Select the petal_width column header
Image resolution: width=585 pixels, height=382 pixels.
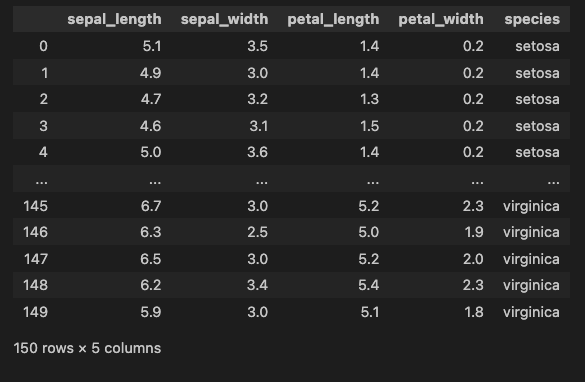(x=441, y=19)
